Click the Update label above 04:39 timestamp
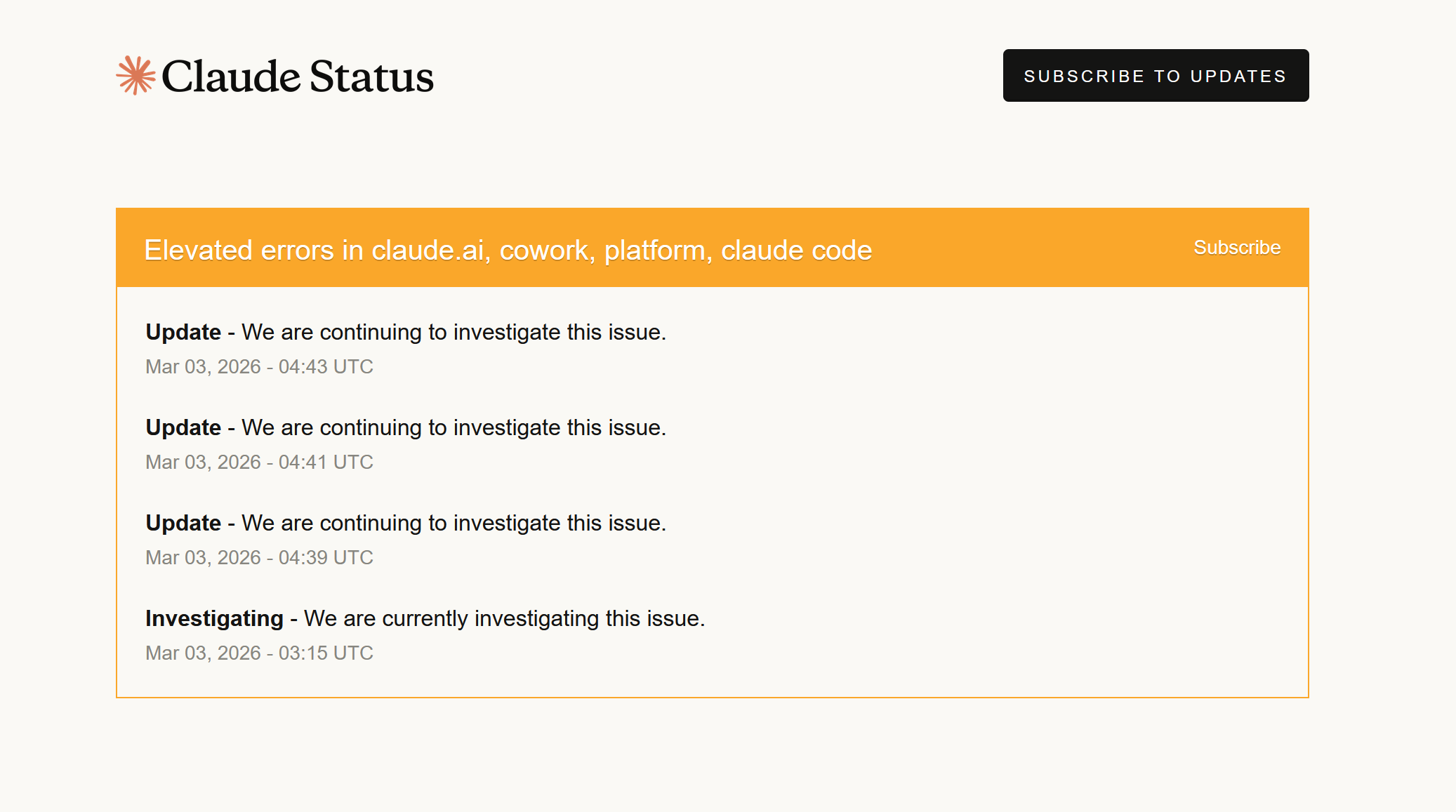1456x812 pixels. (x=183, y=523)
